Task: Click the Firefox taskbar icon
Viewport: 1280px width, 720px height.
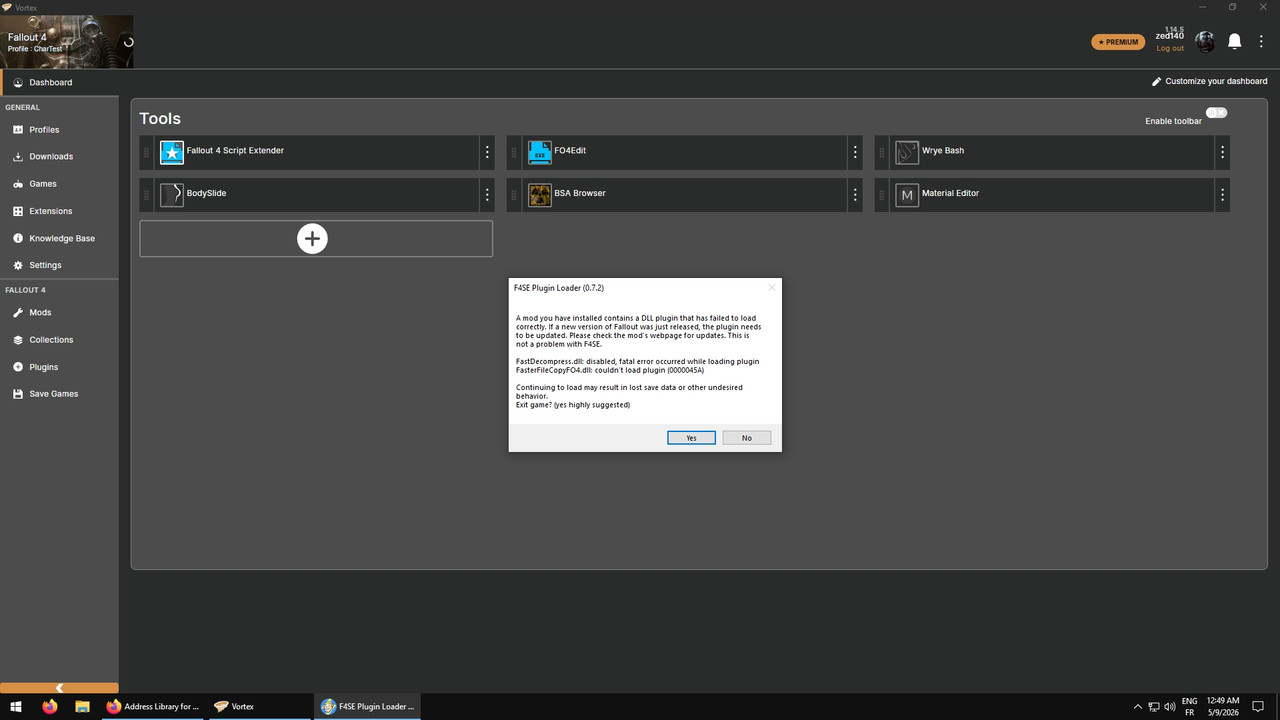Action: (50, 707)
